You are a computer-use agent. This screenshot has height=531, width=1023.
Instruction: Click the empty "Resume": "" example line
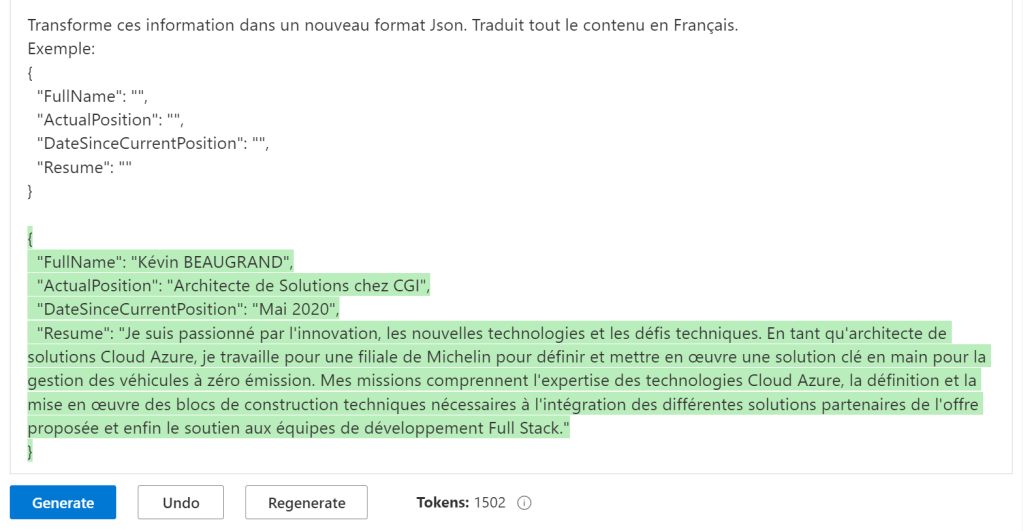84,167
